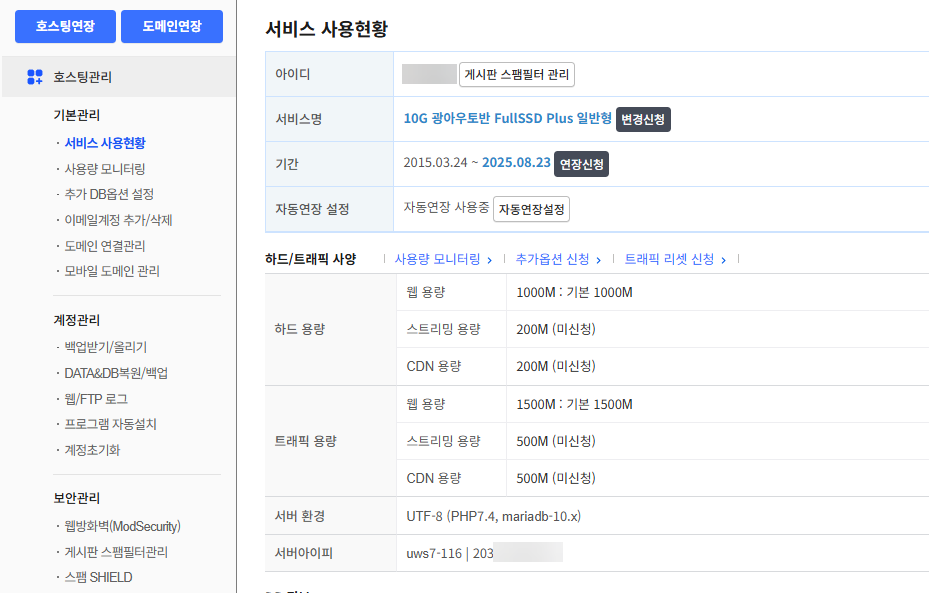
Task: Click chevron after 추가옵션 신청
Action: tap(598, 260)
